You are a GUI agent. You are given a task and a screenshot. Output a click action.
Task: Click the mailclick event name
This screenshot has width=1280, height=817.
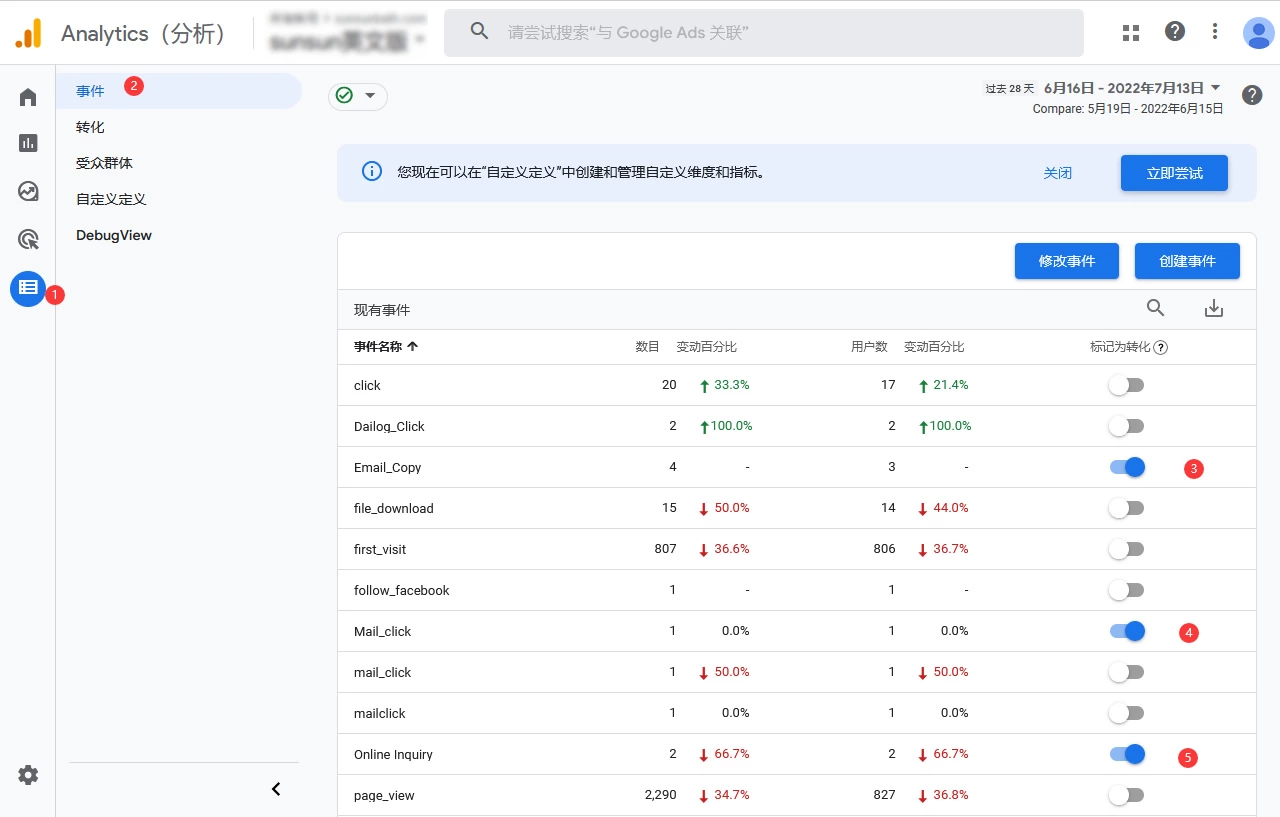point(379,713)
